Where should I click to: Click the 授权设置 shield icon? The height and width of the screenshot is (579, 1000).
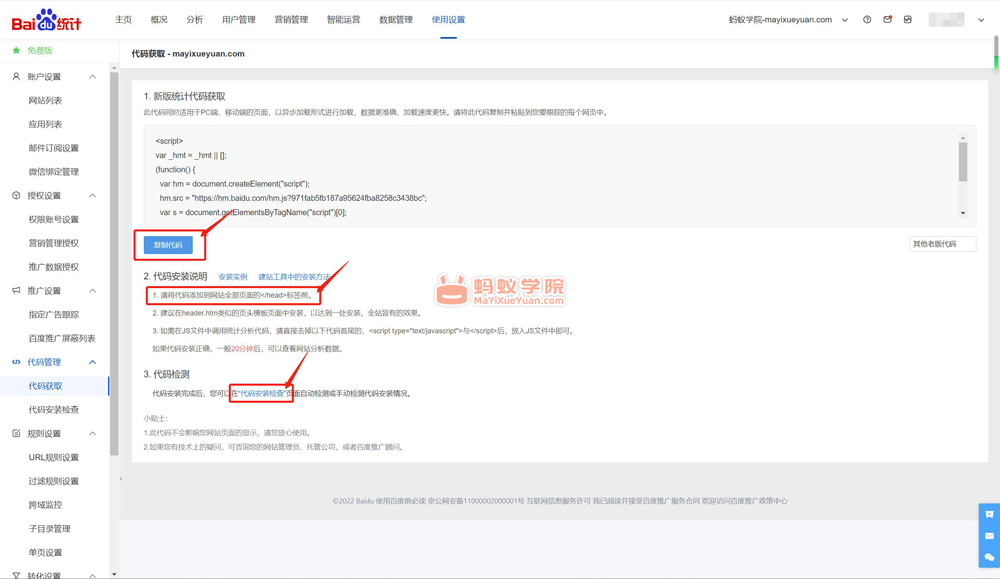tap(16, 195)
